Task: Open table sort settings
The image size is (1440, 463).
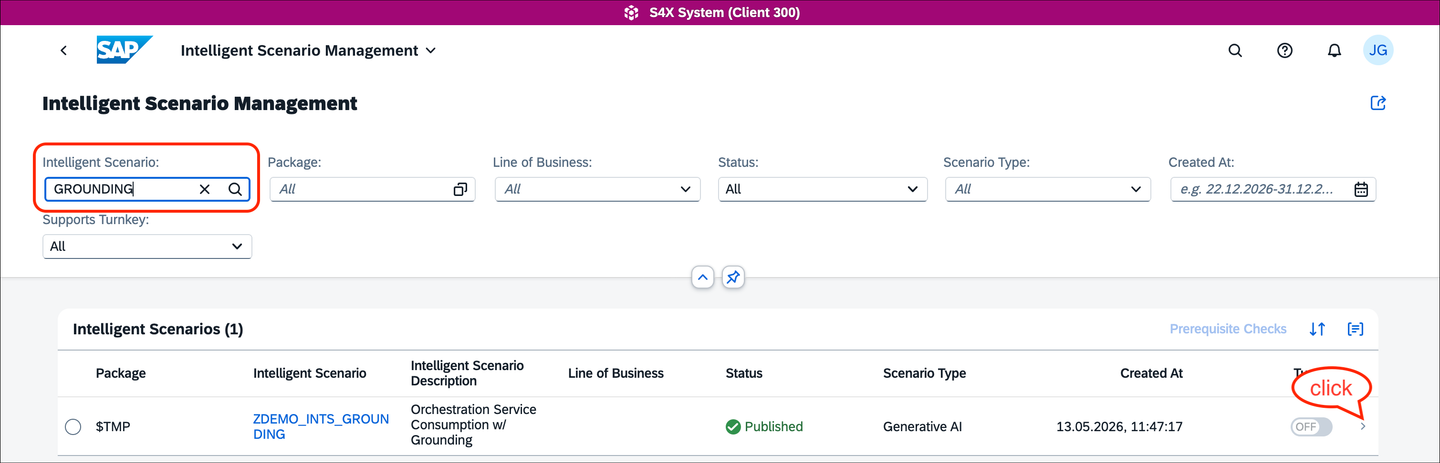Action: pos(1317,329)
